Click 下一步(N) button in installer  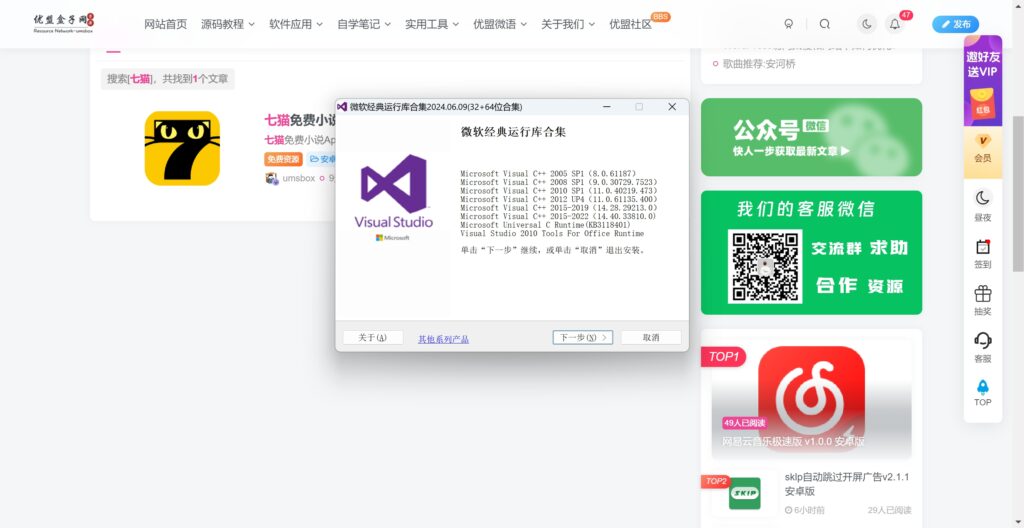(x=583, y=338)
